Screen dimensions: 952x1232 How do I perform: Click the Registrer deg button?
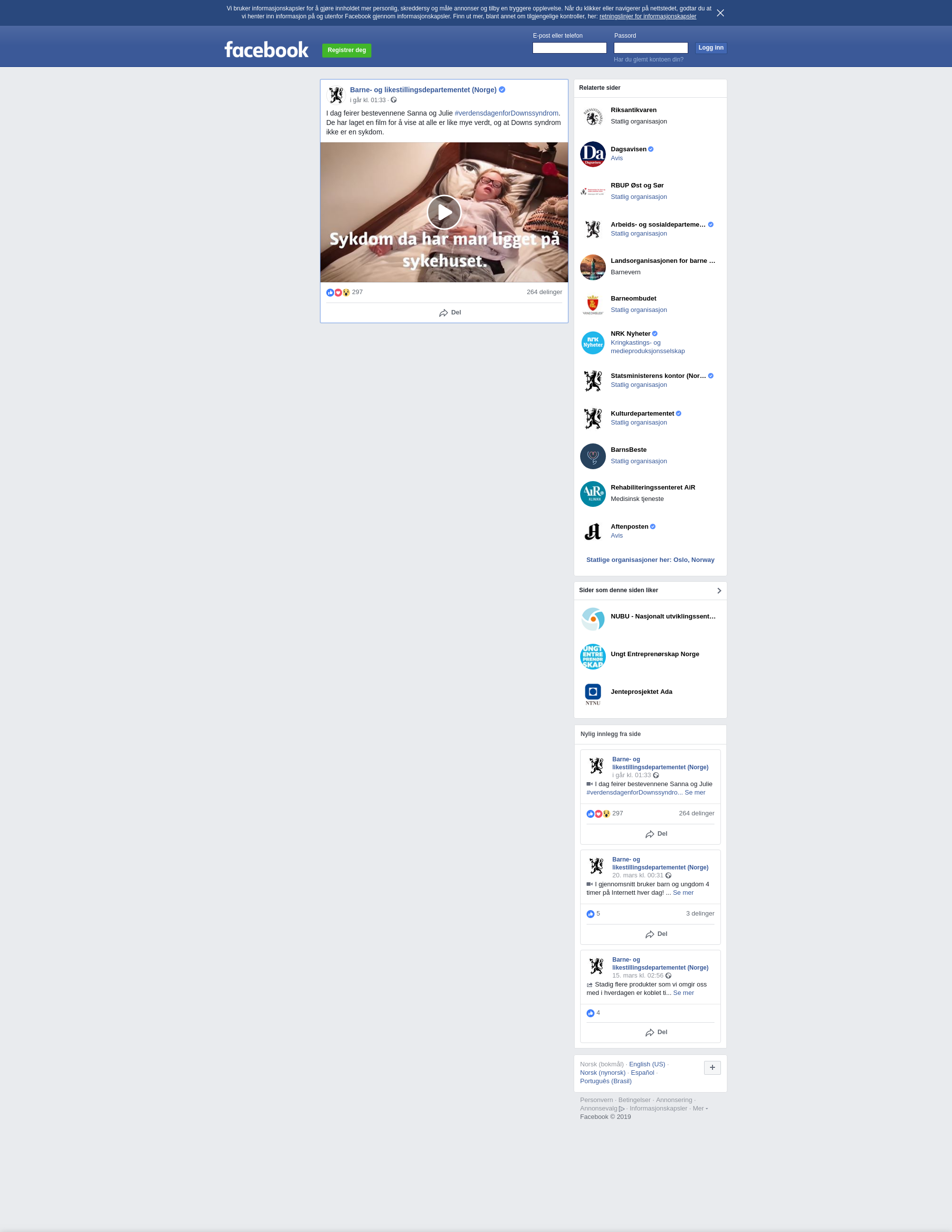click(346, 50)
